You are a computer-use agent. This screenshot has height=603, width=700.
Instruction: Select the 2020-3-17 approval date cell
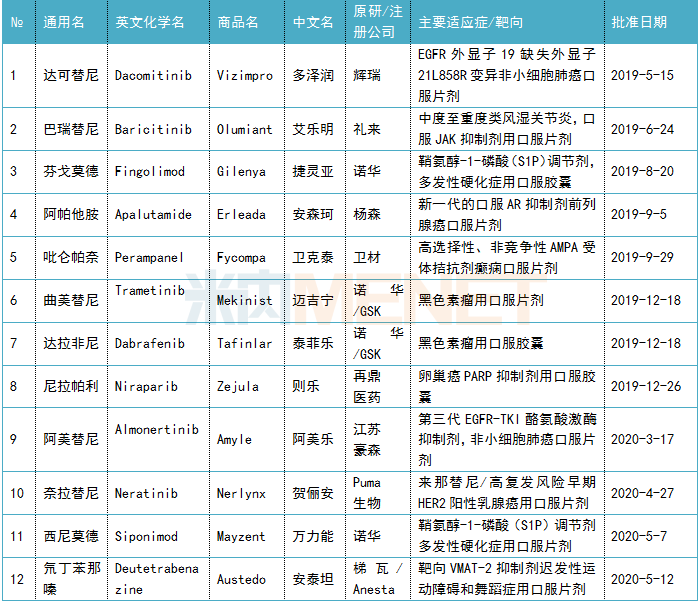coord(642,439)
